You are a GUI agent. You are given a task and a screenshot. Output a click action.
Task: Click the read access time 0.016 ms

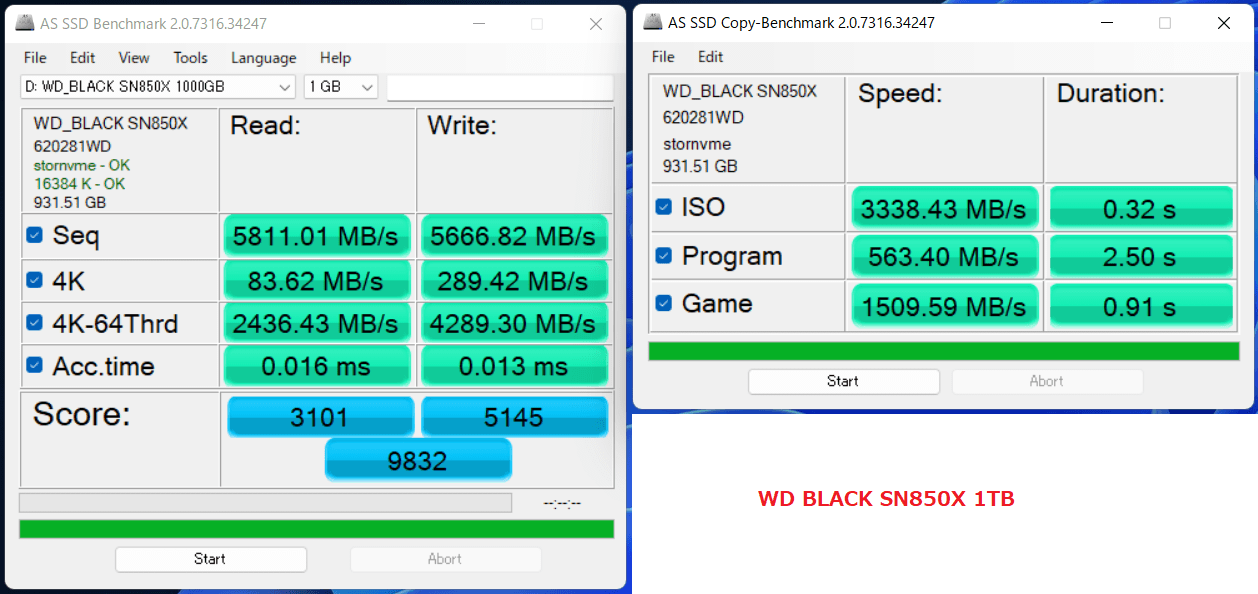click(x=316, y=366)
